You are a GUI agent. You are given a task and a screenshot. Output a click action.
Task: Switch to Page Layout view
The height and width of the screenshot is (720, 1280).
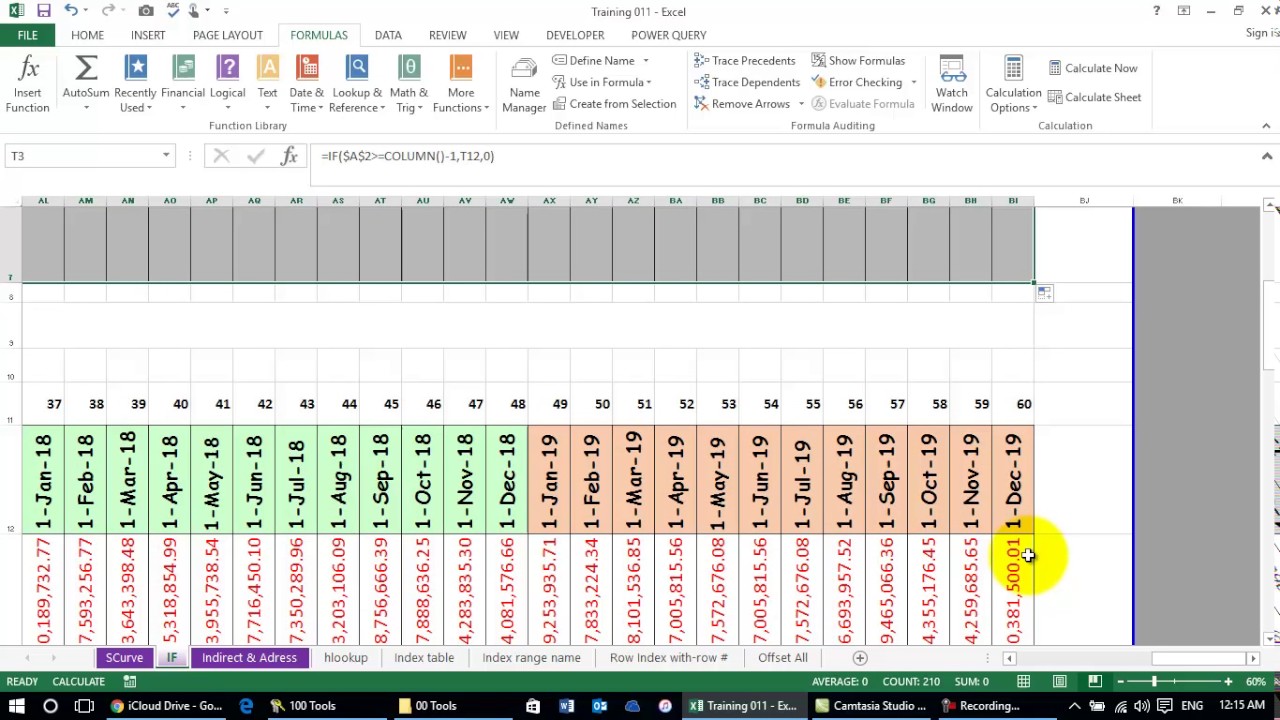(1060, 682)
